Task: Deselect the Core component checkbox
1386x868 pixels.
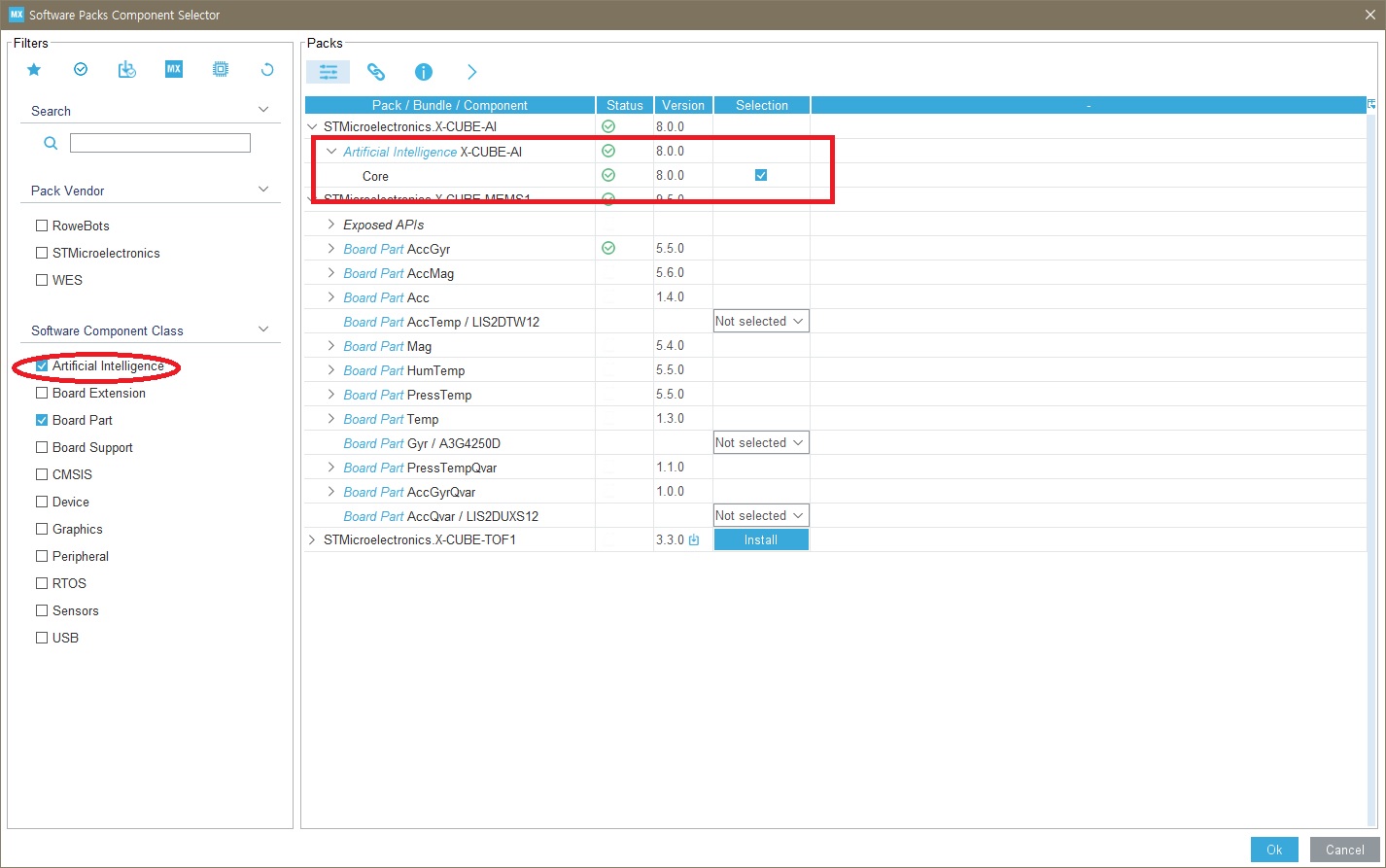Action: click(761, 175)
